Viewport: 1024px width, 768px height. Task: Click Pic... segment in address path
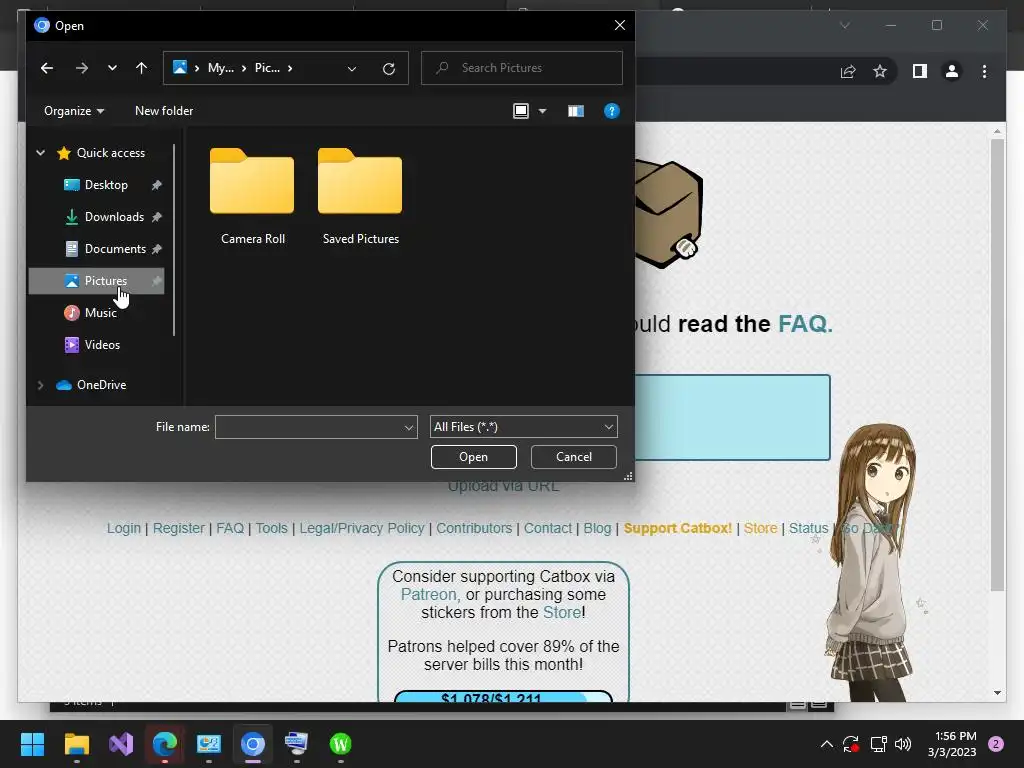tap(267, 68)
